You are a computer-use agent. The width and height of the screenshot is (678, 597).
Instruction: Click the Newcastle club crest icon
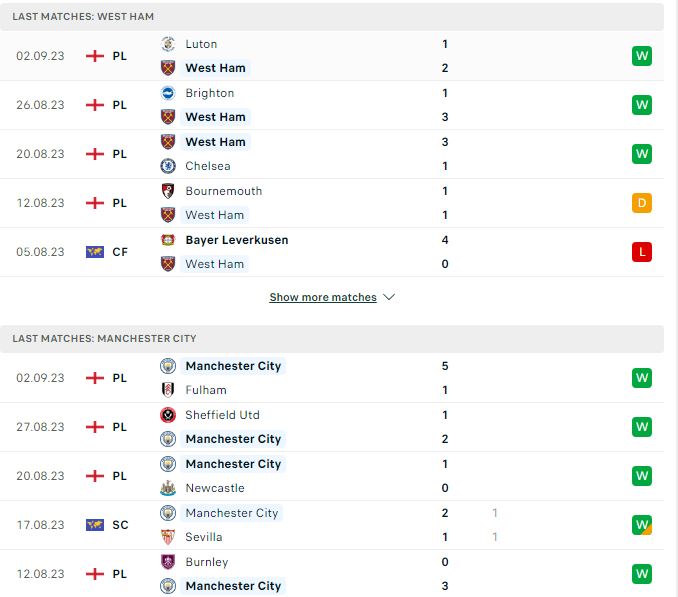coord(168,488)
